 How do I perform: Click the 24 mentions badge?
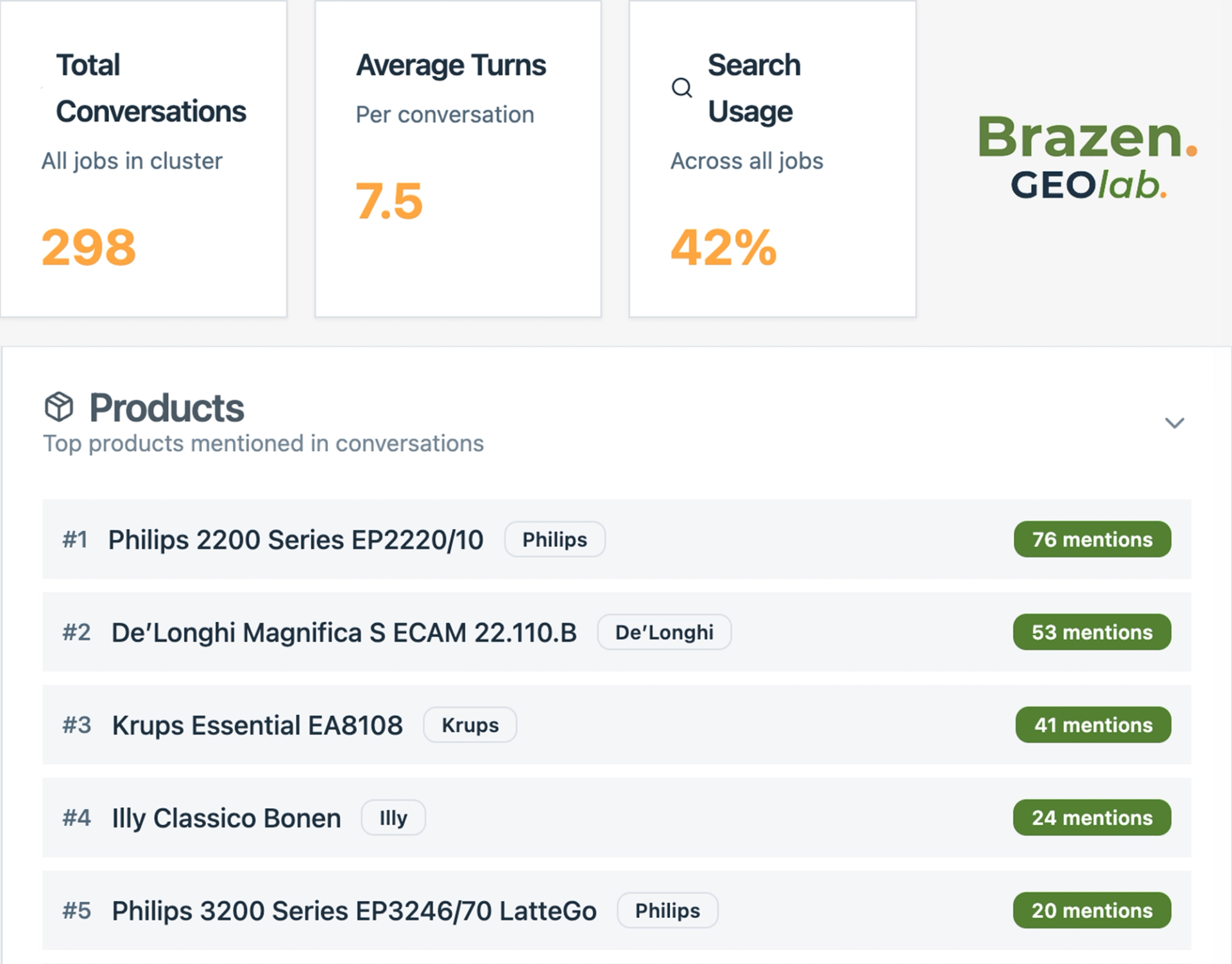1092,818
